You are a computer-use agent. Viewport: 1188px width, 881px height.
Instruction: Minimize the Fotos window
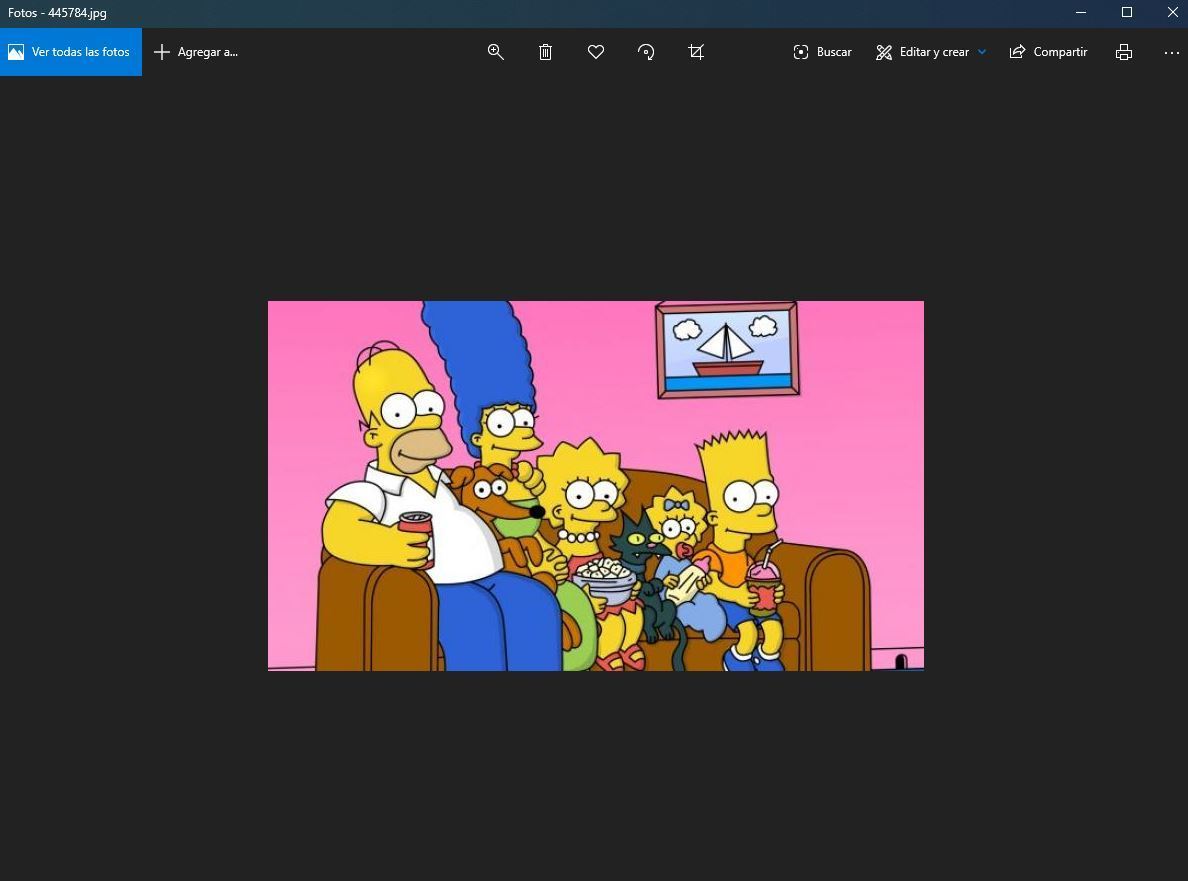click(x=1081, y=13)
